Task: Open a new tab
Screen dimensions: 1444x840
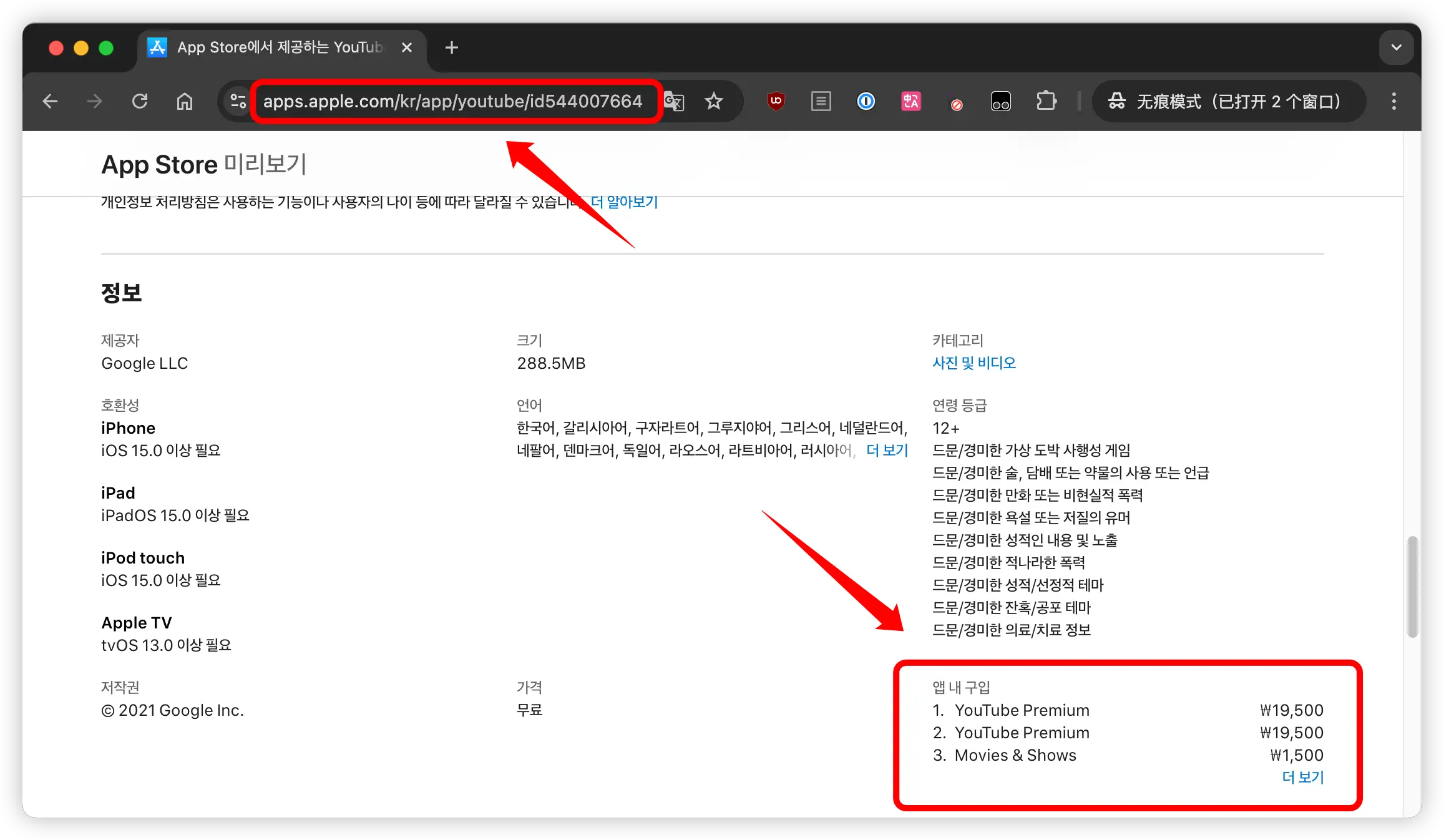Action: click(452, 47)
